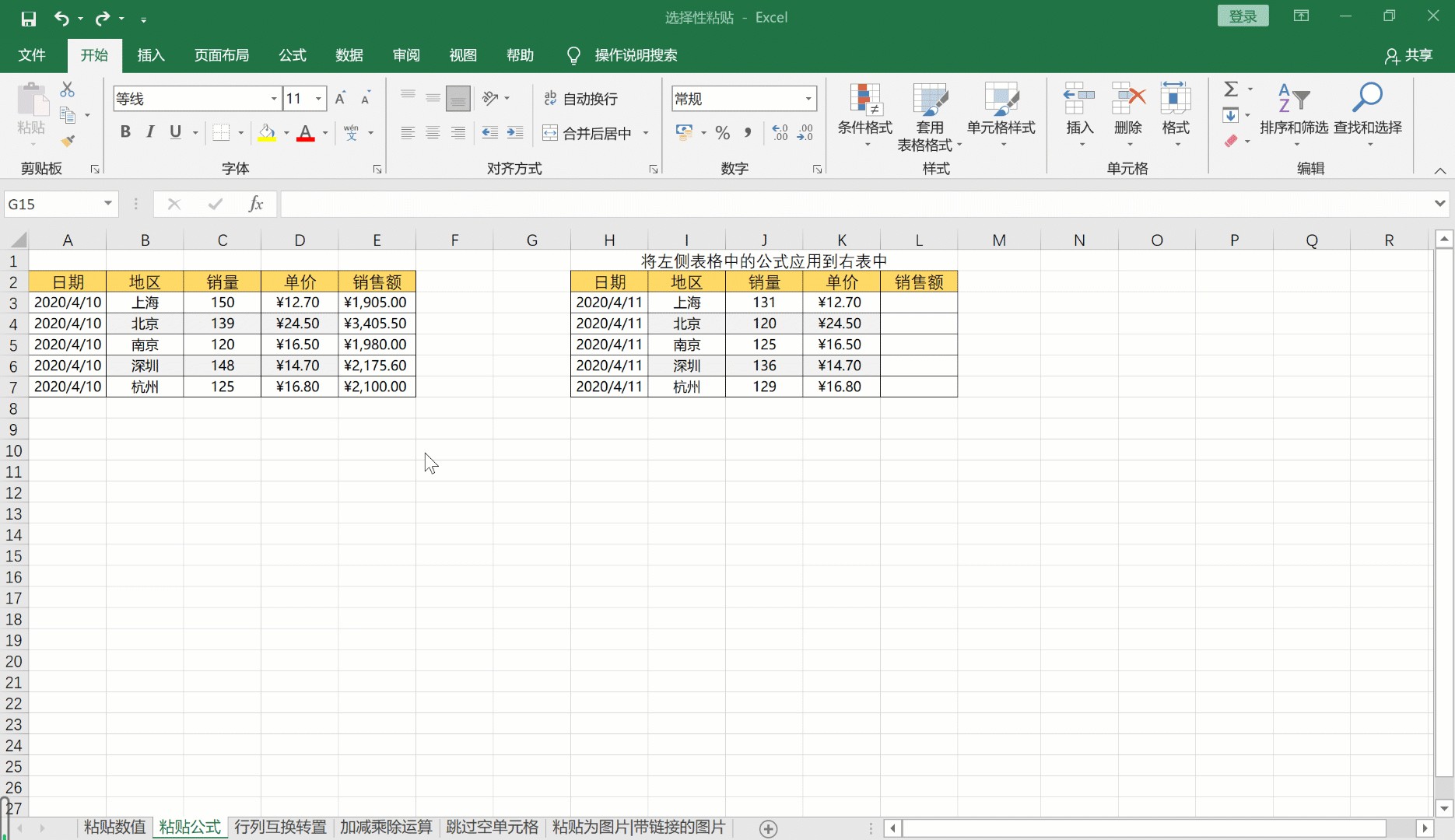Increase indent icon
Image resolution: width=1455 pixels, height=840 pixels.
click(515, 133)
